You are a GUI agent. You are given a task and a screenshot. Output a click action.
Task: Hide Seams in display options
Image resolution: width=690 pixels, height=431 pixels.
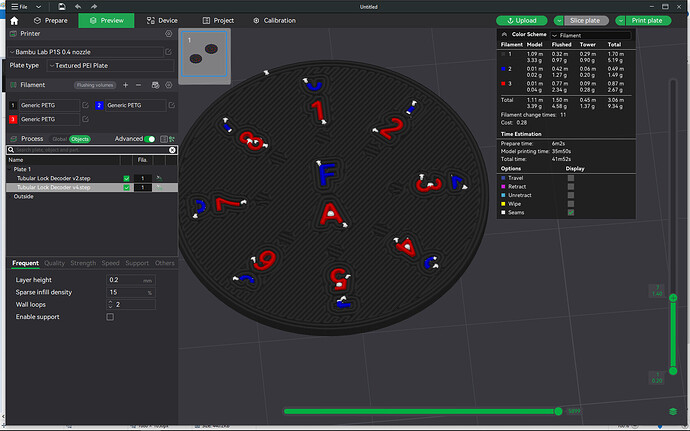coord(571,213)
